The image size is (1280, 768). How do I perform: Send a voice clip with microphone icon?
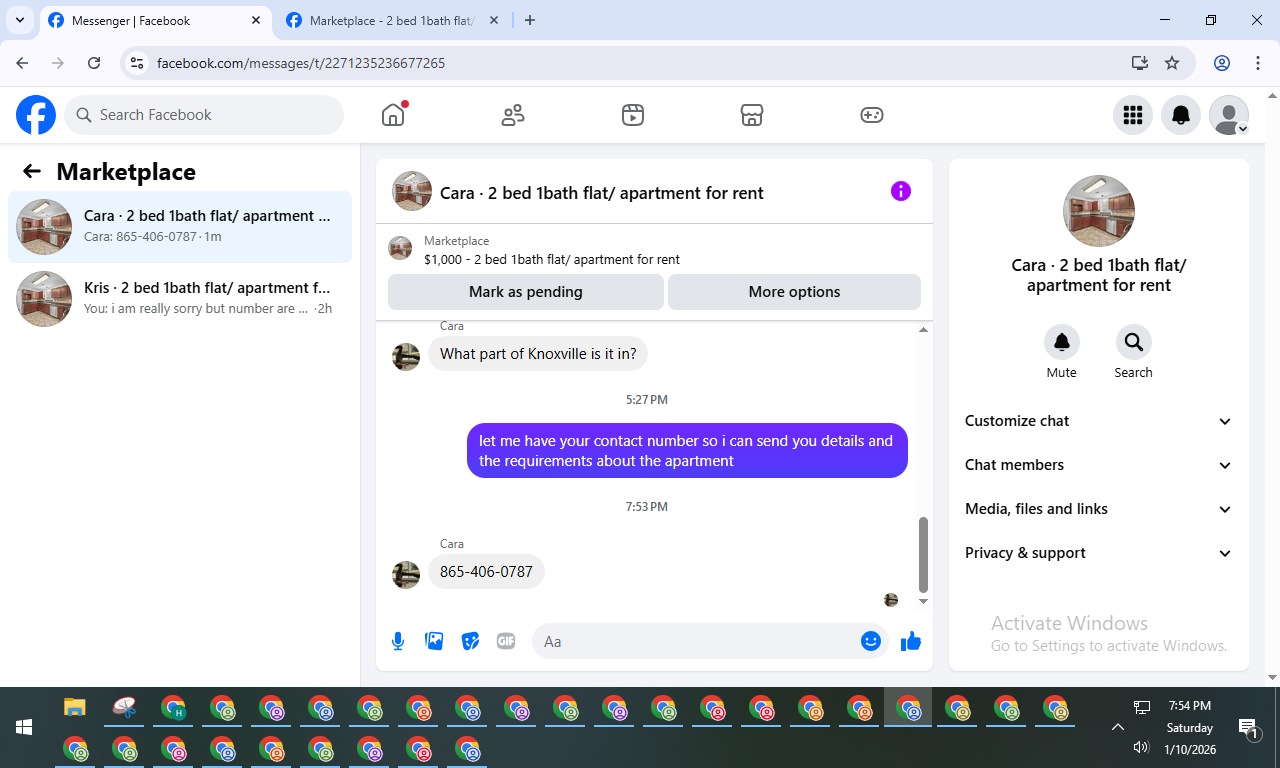click(398, 641)
